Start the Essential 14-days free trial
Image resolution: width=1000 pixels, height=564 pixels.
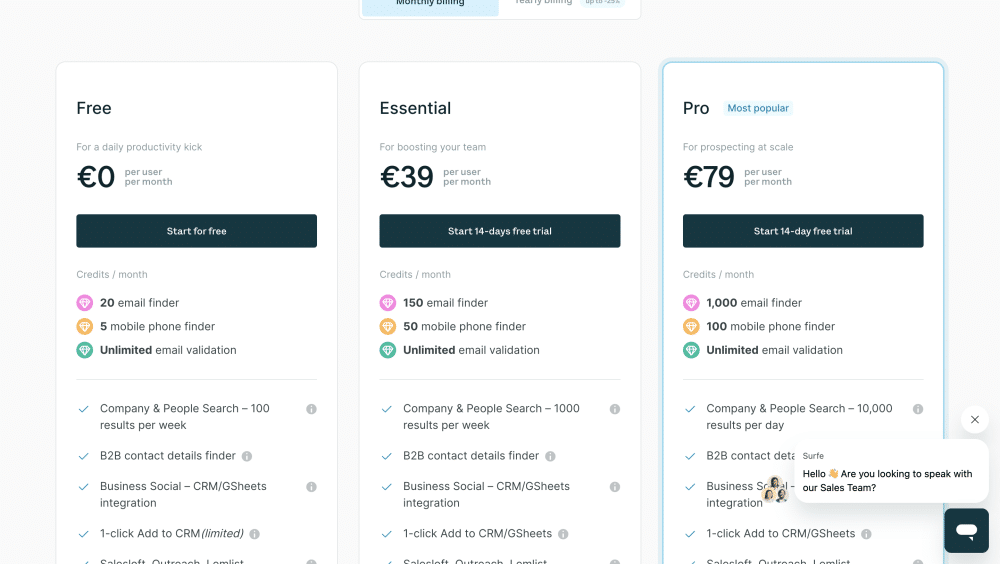point(499,231)
